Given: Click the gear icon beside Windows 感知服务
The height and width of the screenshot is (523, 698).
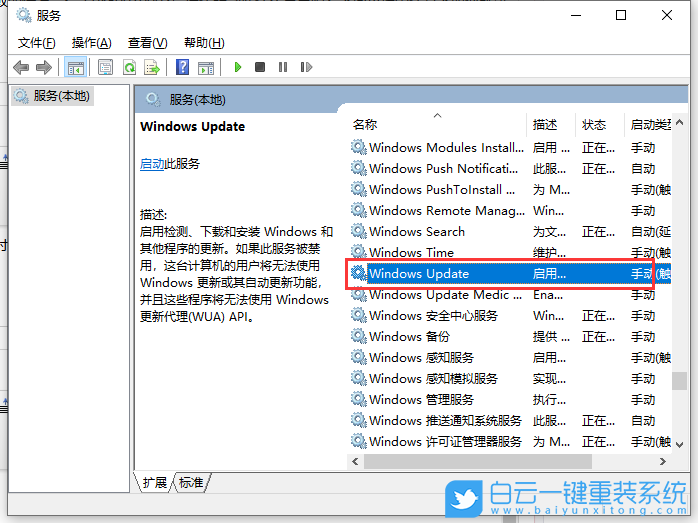Looking at the screenshot, I should click(358, 357).
